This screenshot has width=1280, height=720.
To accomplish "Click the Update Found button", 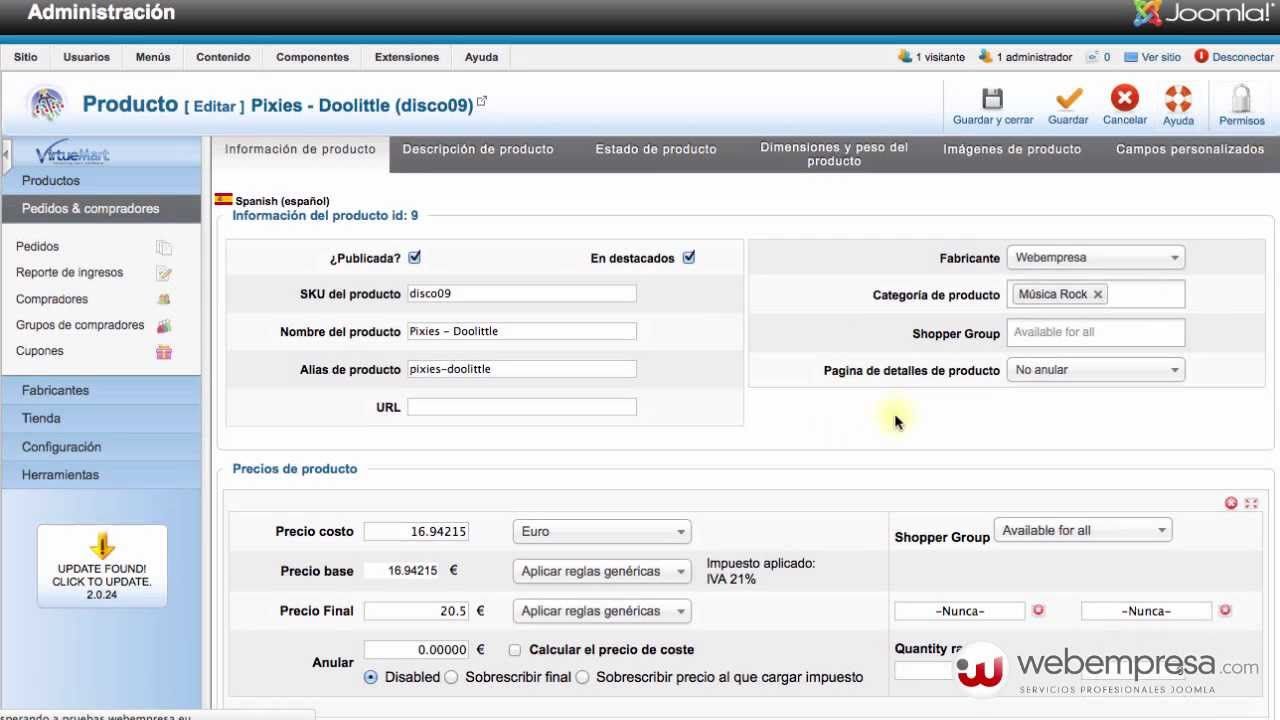I will point(102,566).
